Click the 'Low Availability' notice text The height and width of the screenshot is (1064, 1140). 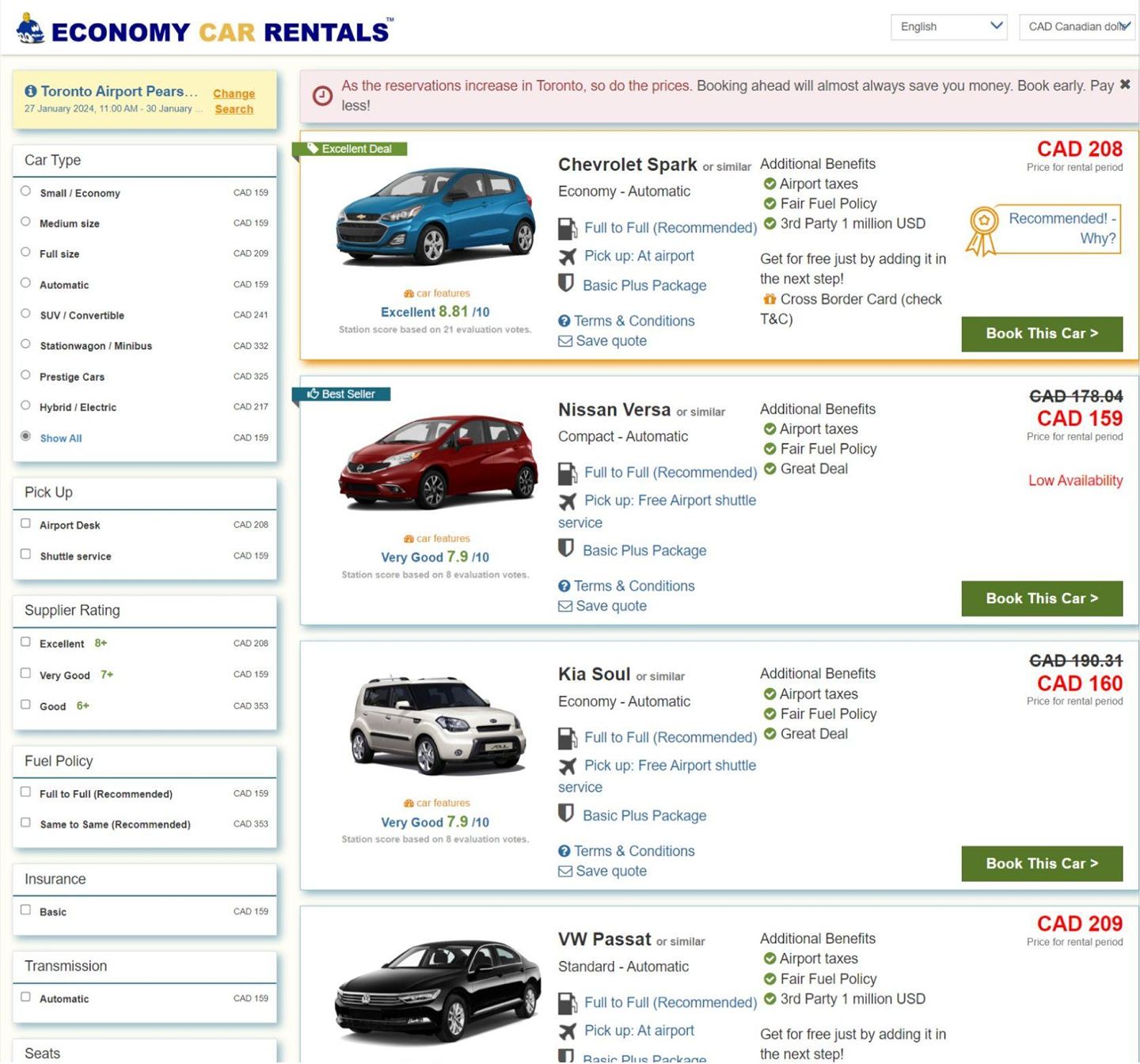tap(1075, 481)
